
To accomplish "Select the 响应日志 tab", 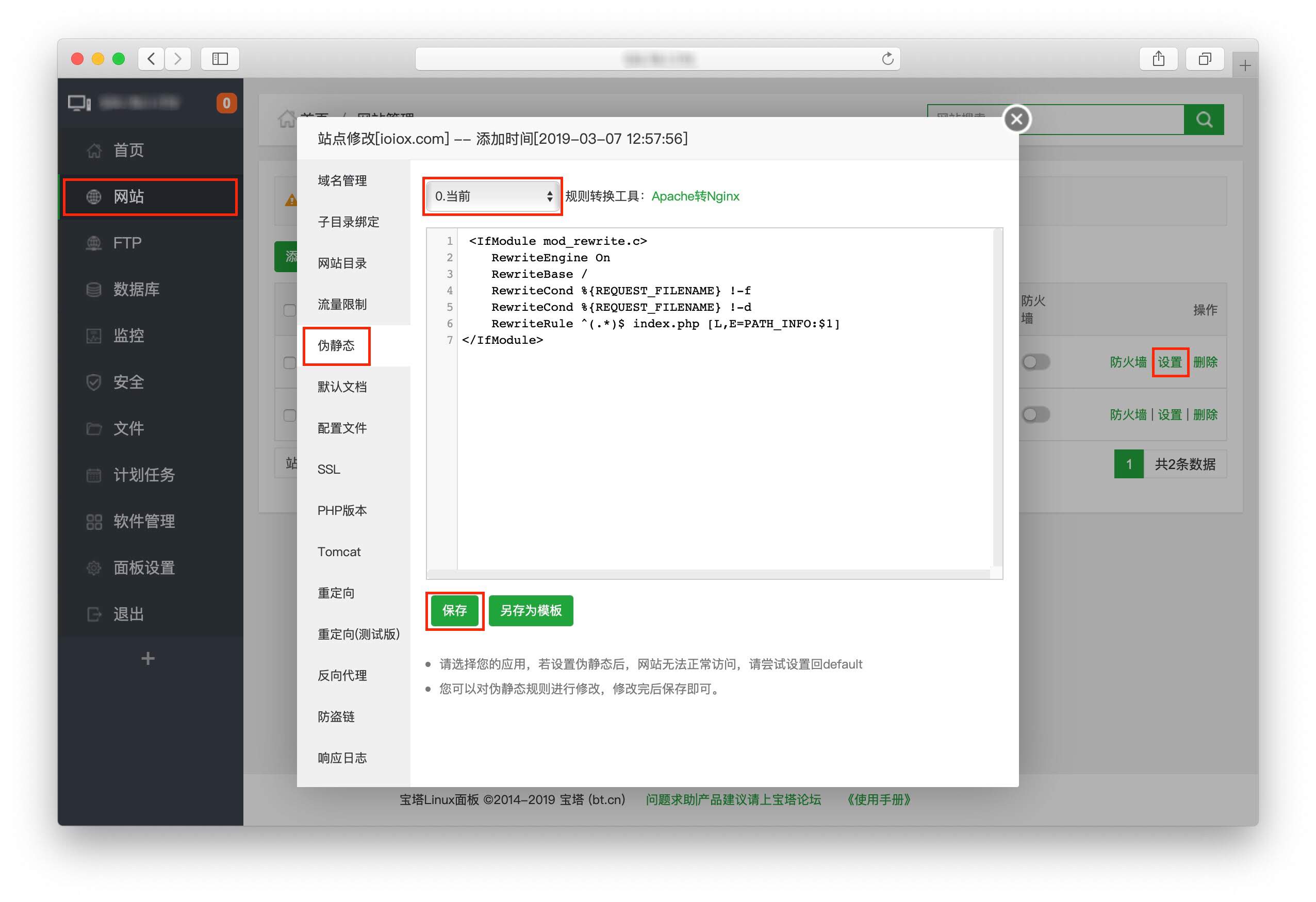I will [353, 758].
